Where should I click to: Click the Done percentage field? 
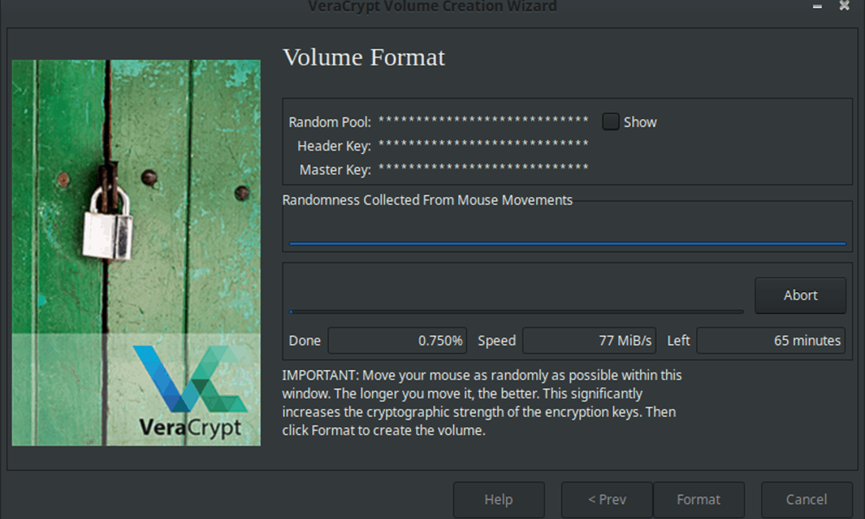[397, 340]
